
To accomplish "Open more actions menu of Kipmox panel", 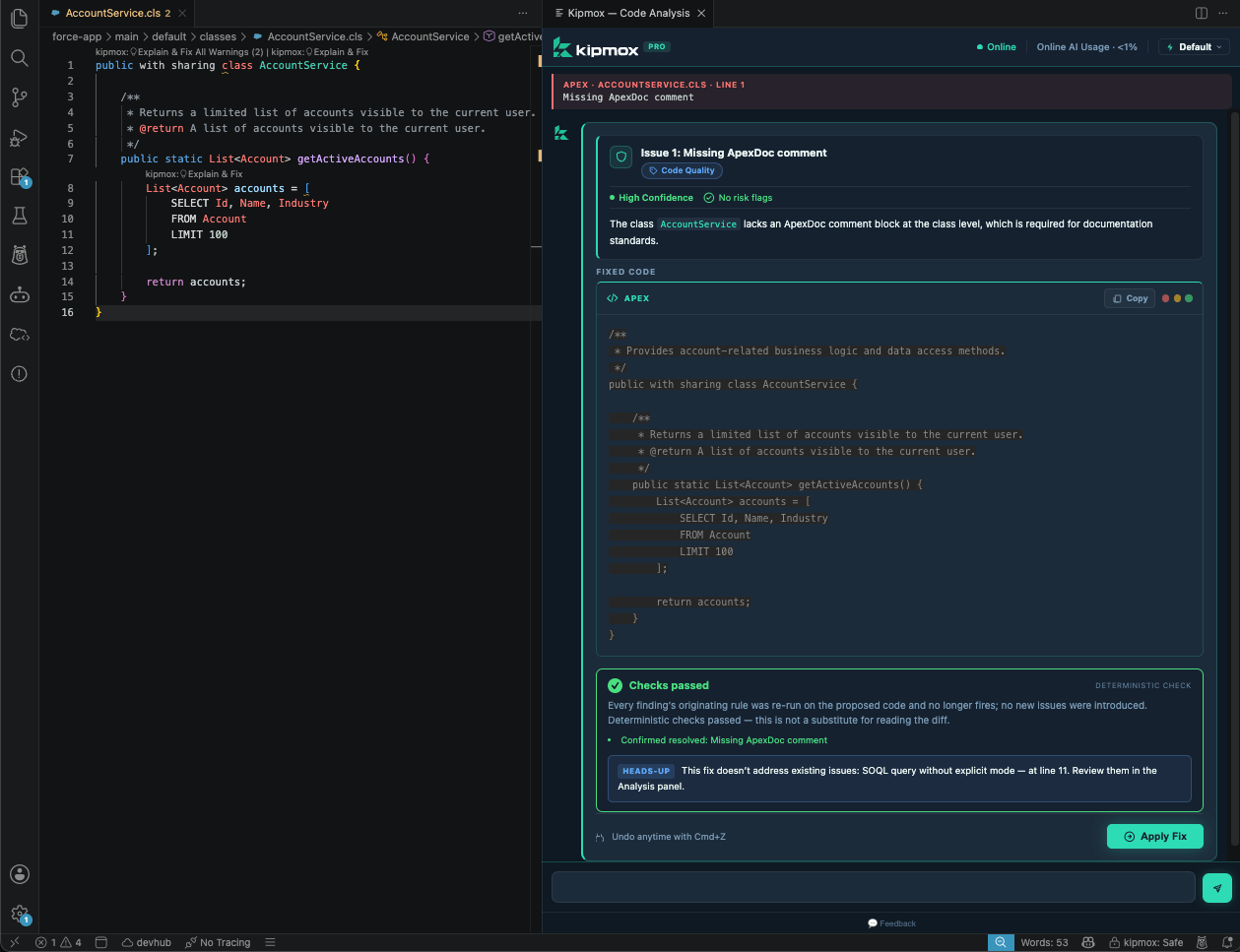I will coord(1224,13).
